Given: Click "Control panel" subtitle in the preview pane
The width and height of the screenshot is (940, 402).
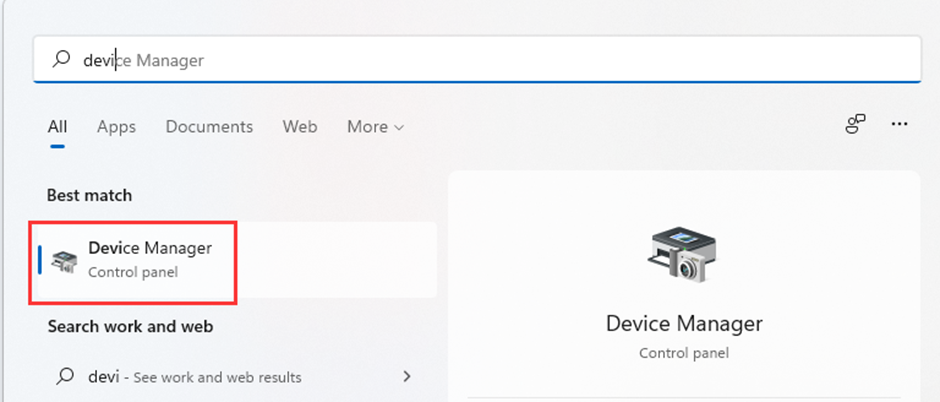Looking at the screenshot, I should (684, 353).
